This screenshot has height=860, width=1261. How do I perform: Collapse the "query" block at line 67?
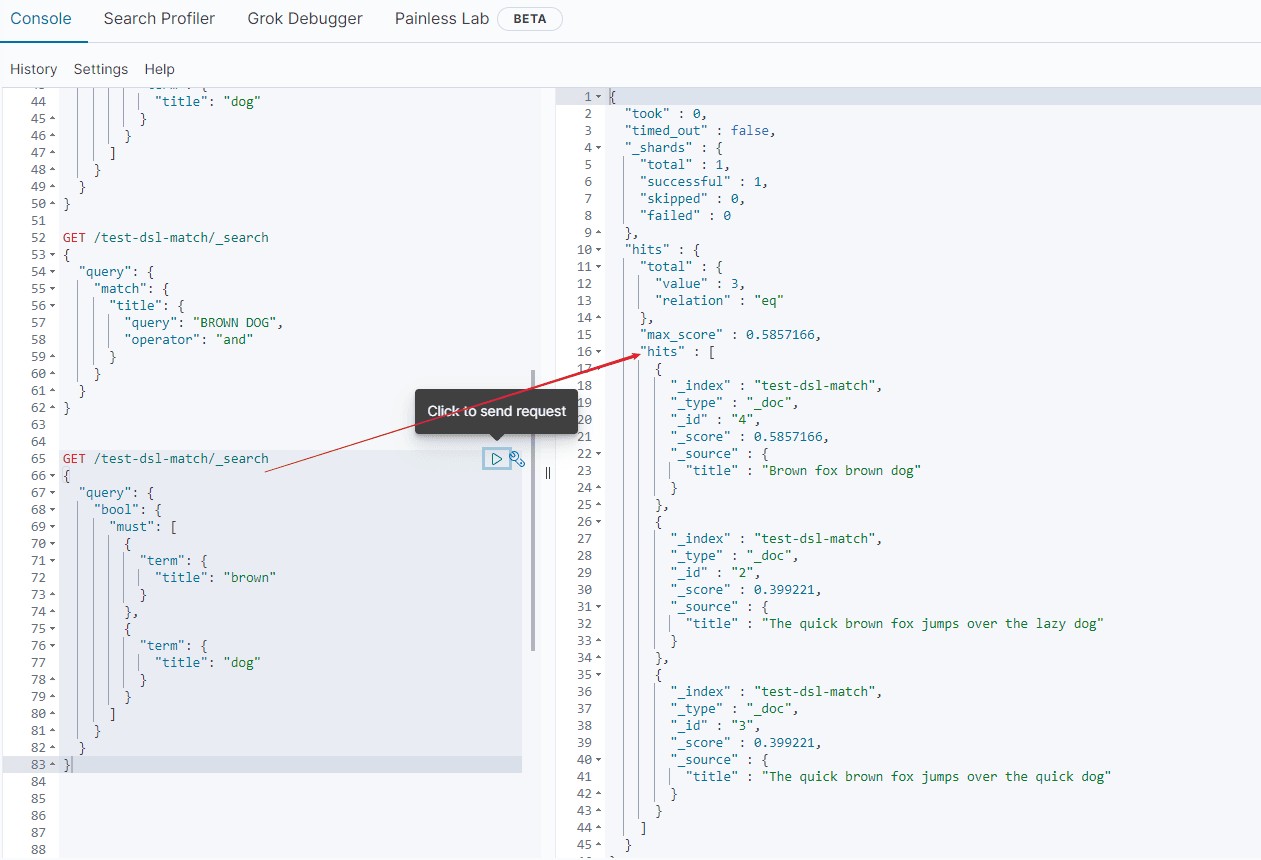[x=52, y=493]
